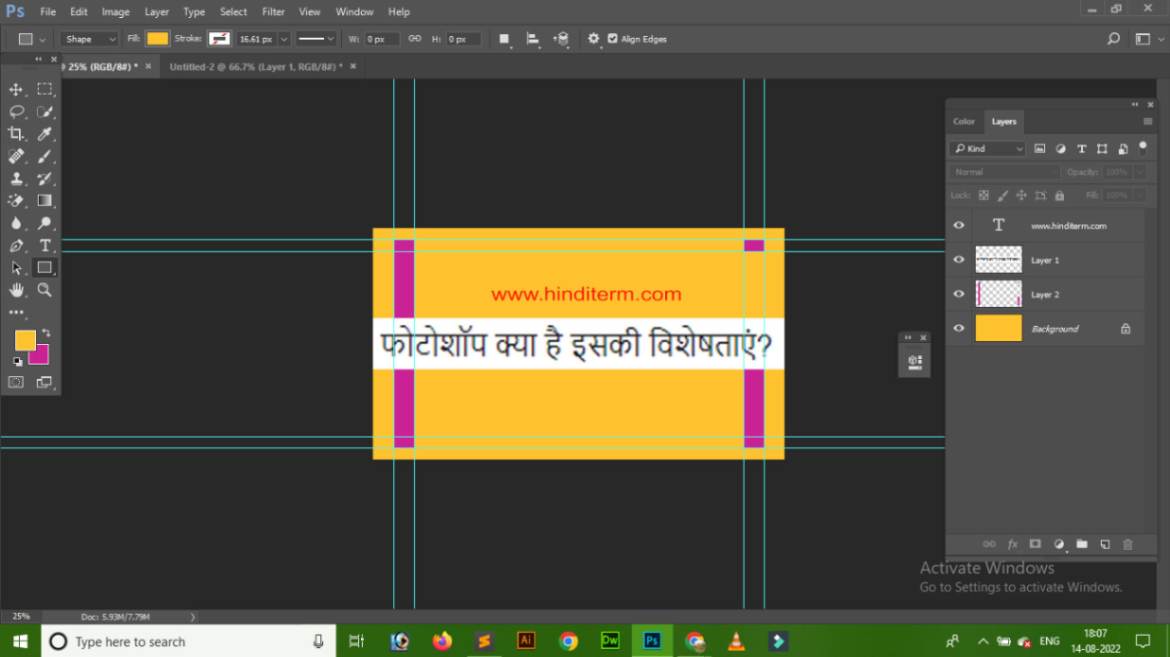Image resolution: width=1170 pixels, height=657 pixels.
Task: Activate the Clone Stamp tool
Action: pyautogui.click(x=15, y=178)
